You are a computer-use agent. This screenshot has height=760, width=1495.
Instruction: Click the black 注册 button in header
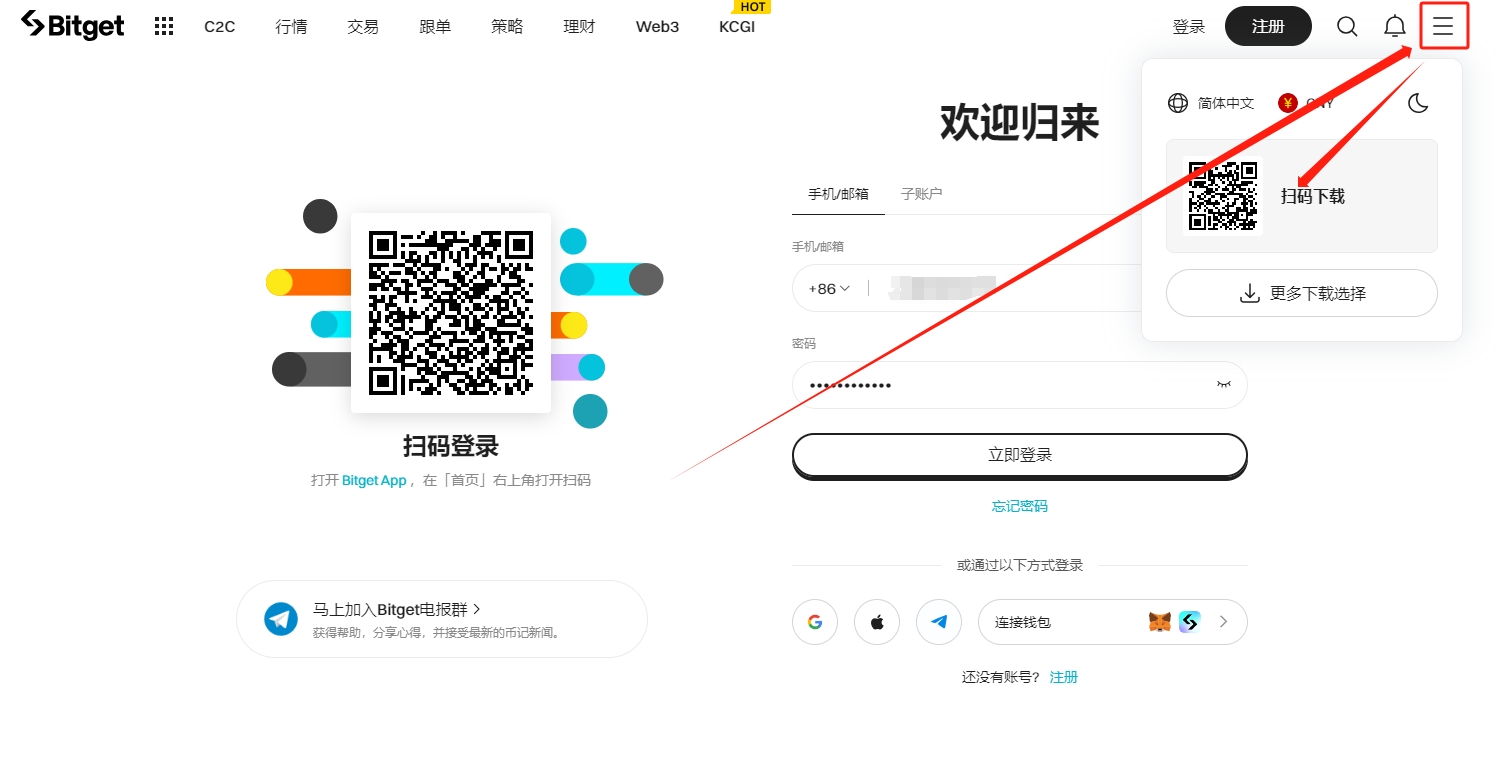click(1268, 26)
